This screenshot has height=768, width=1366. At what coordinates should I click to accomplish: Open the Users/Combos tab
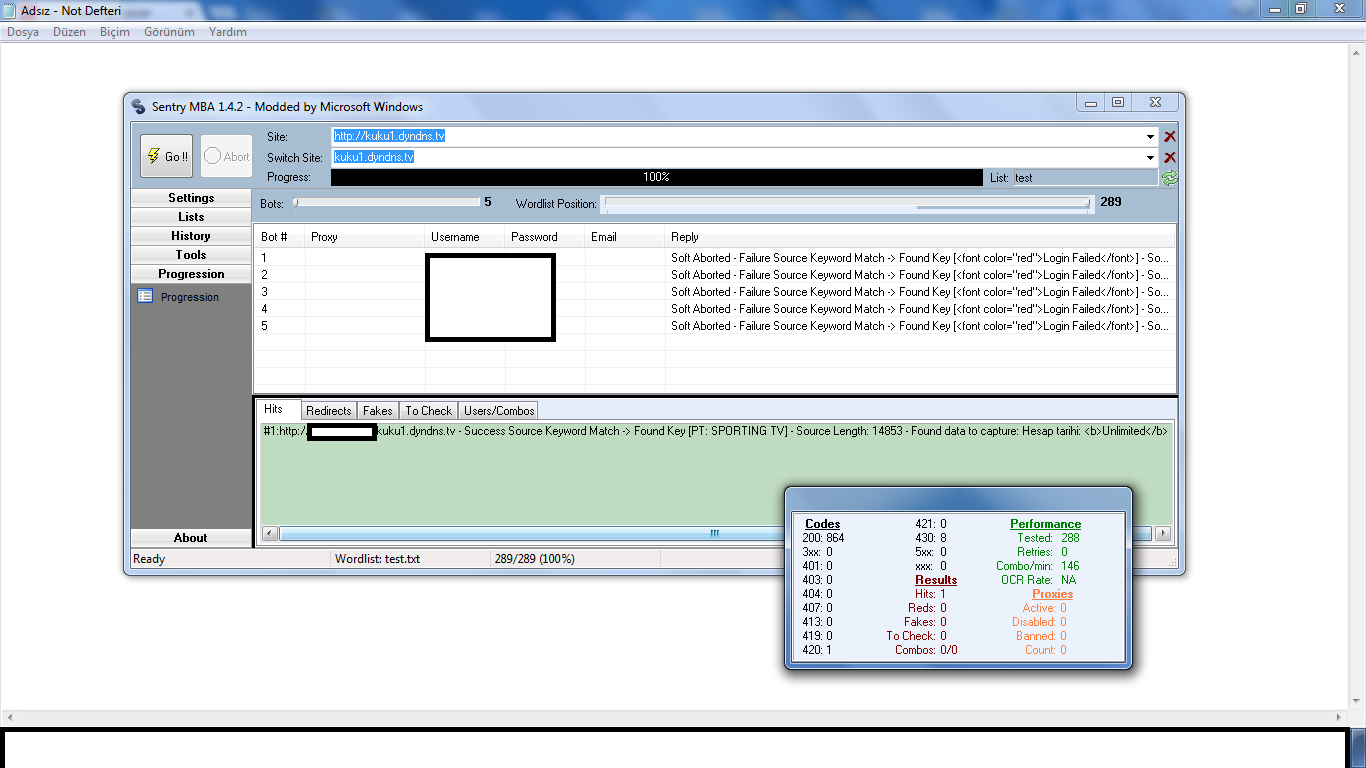[499, 411]
